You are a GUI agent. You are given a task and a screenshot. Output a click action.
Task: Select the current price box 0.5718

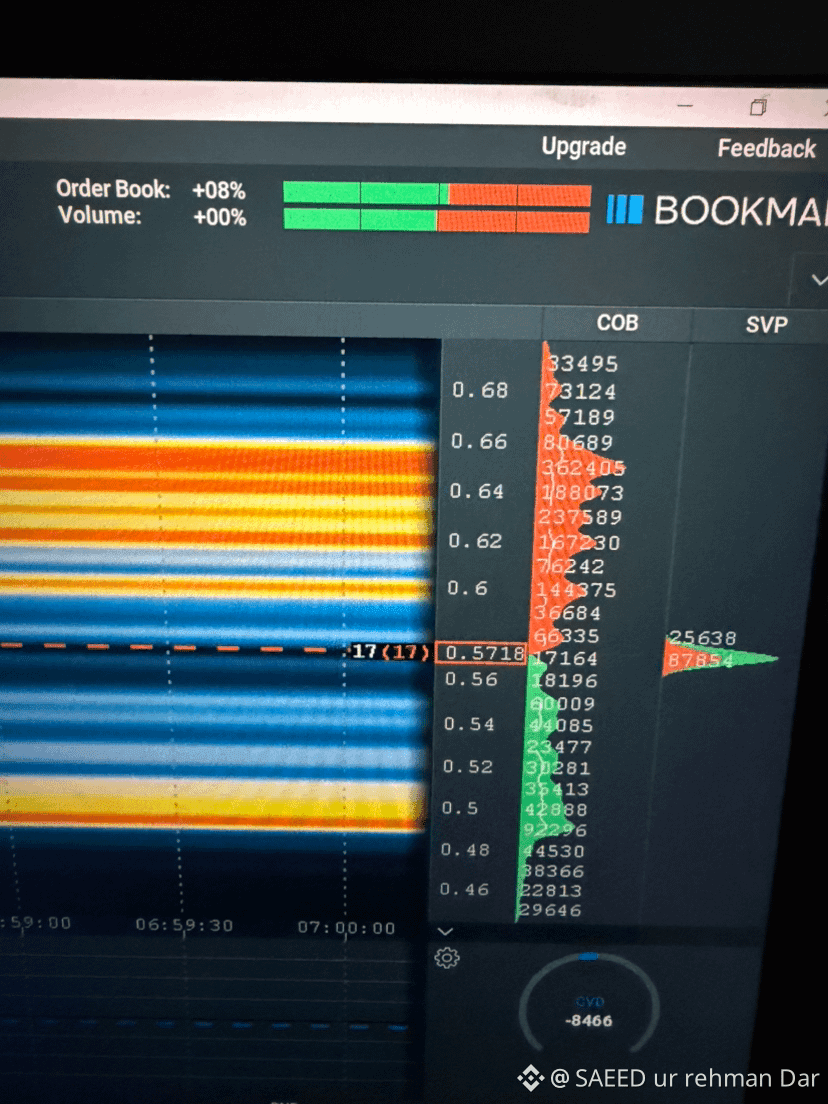(x=481, y=653)
